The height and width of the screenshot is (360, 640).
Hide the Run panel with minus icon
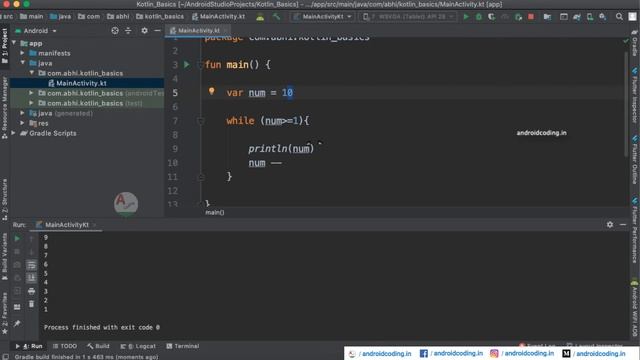(623, 224)
